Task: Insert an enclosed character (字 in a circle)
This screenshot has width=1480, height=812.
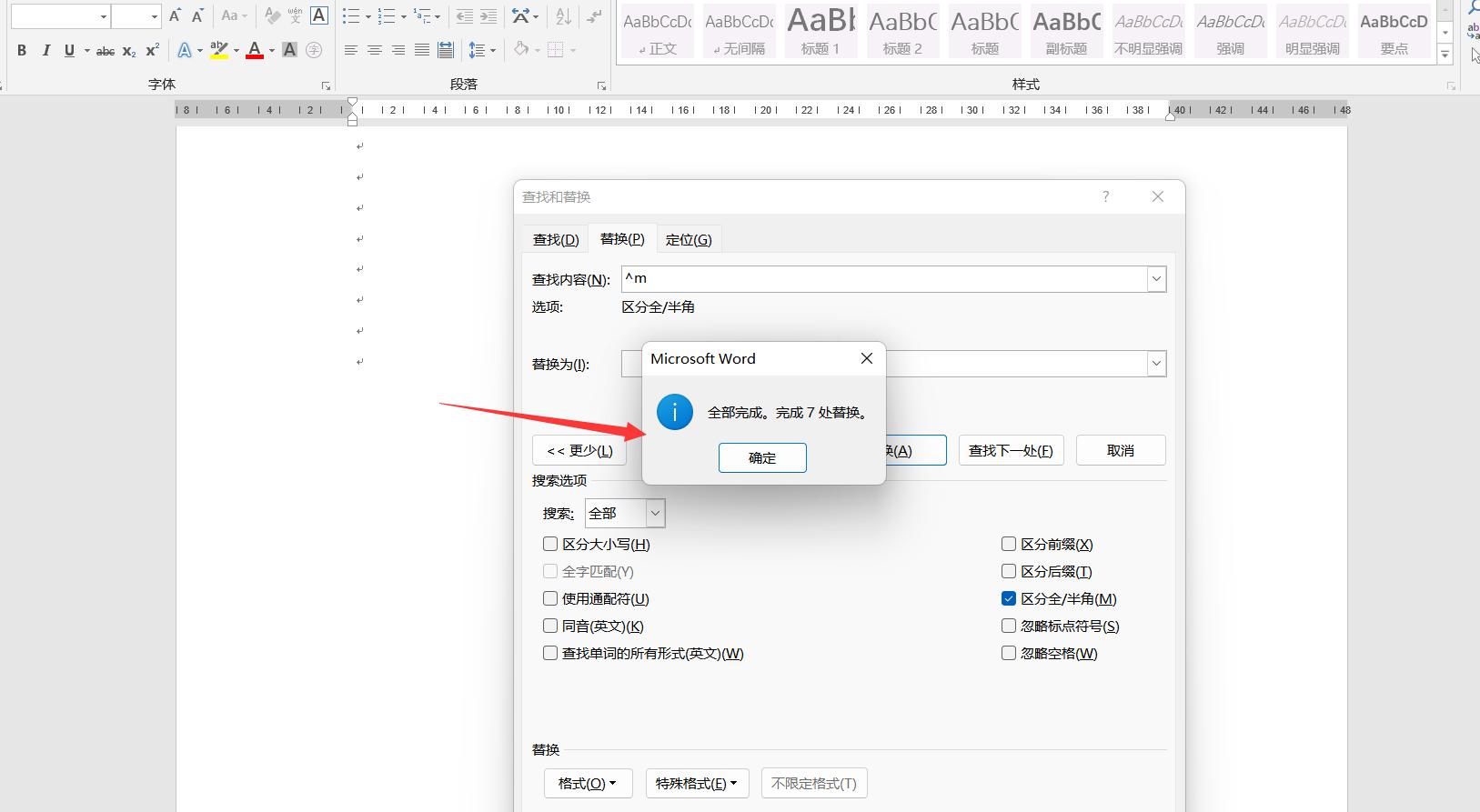Action: coord(314,50)
